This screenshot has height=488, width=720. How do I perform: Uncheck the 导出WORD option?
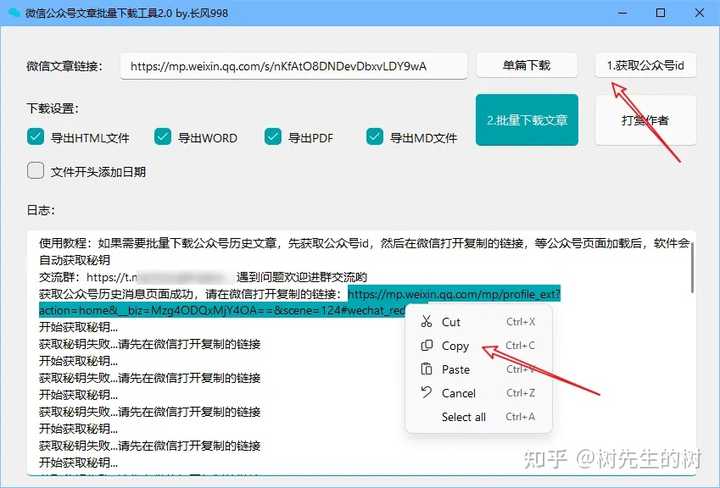click(x=163, y=136)
